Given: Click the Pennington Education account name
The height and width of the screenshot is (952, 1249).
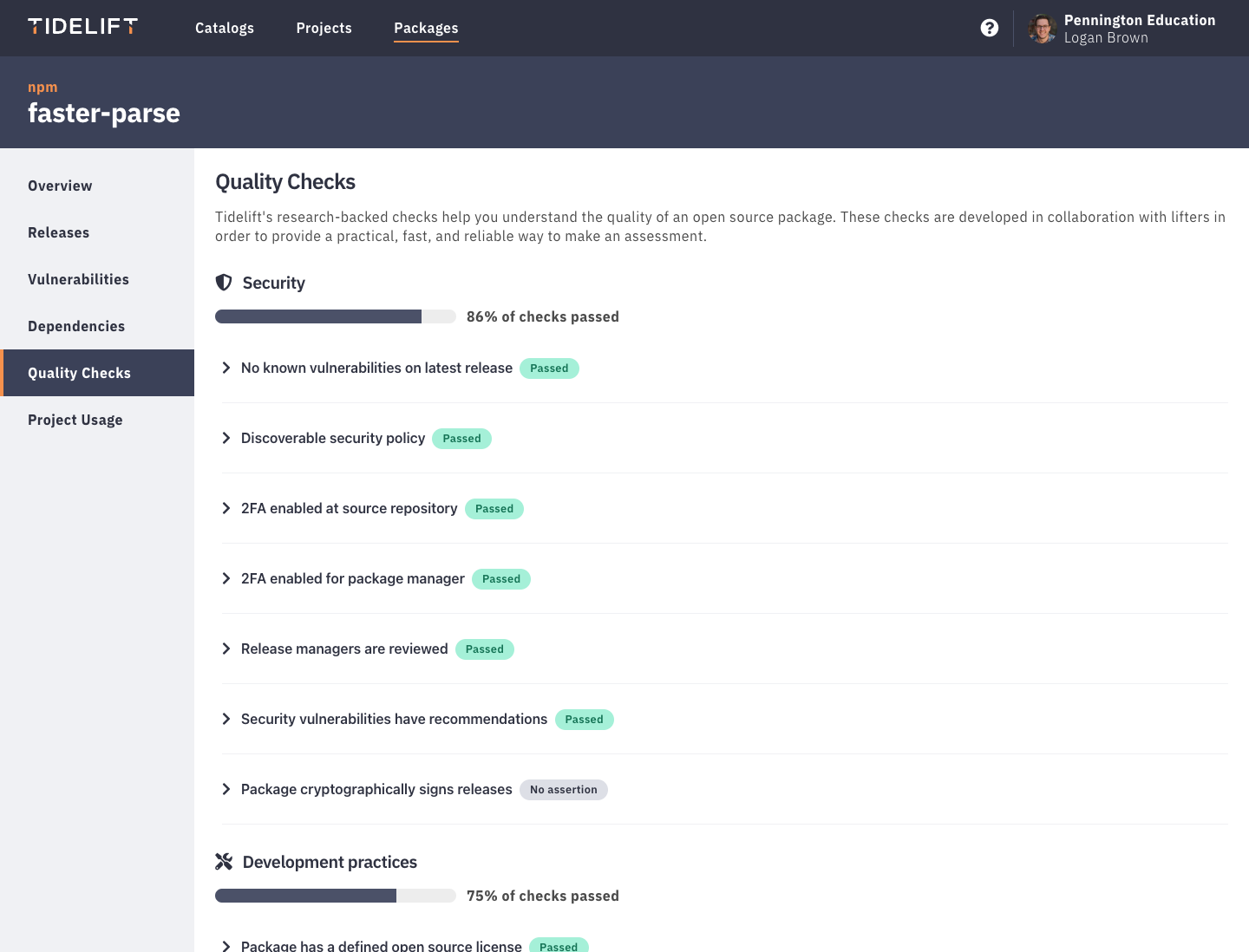Looking at the screenshot, I should [1140, 20].
